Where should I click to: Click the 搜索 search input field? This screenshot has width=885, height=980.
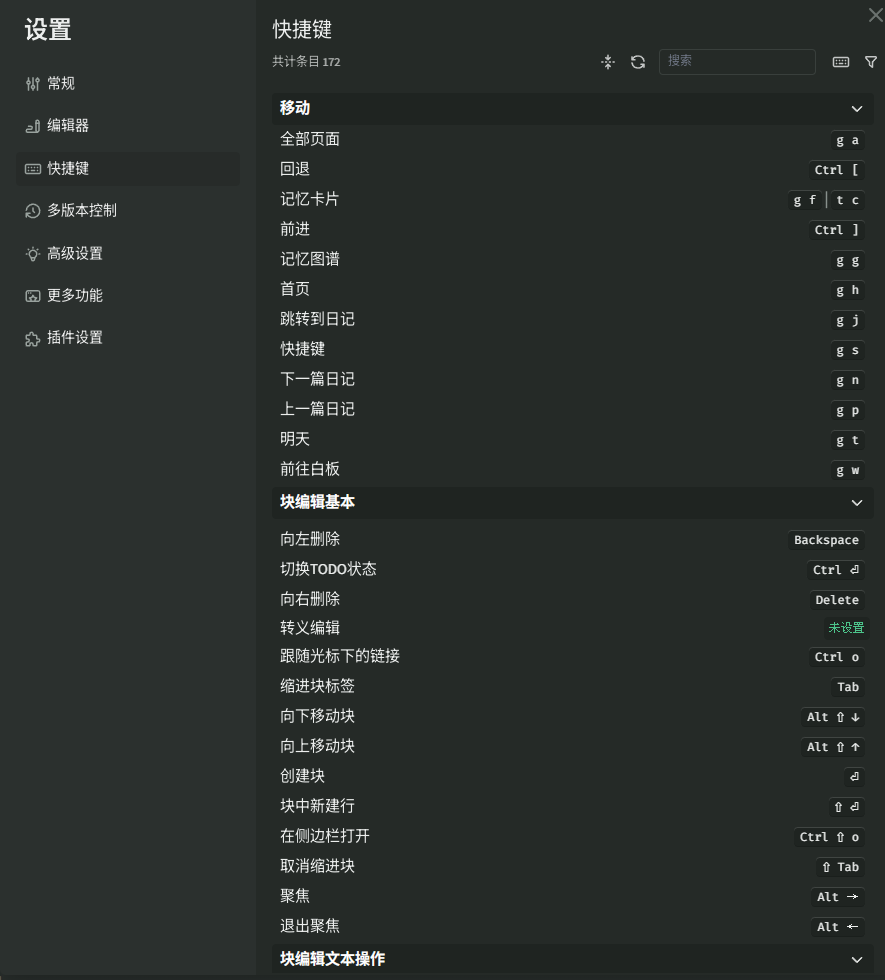tap(737, 62)
